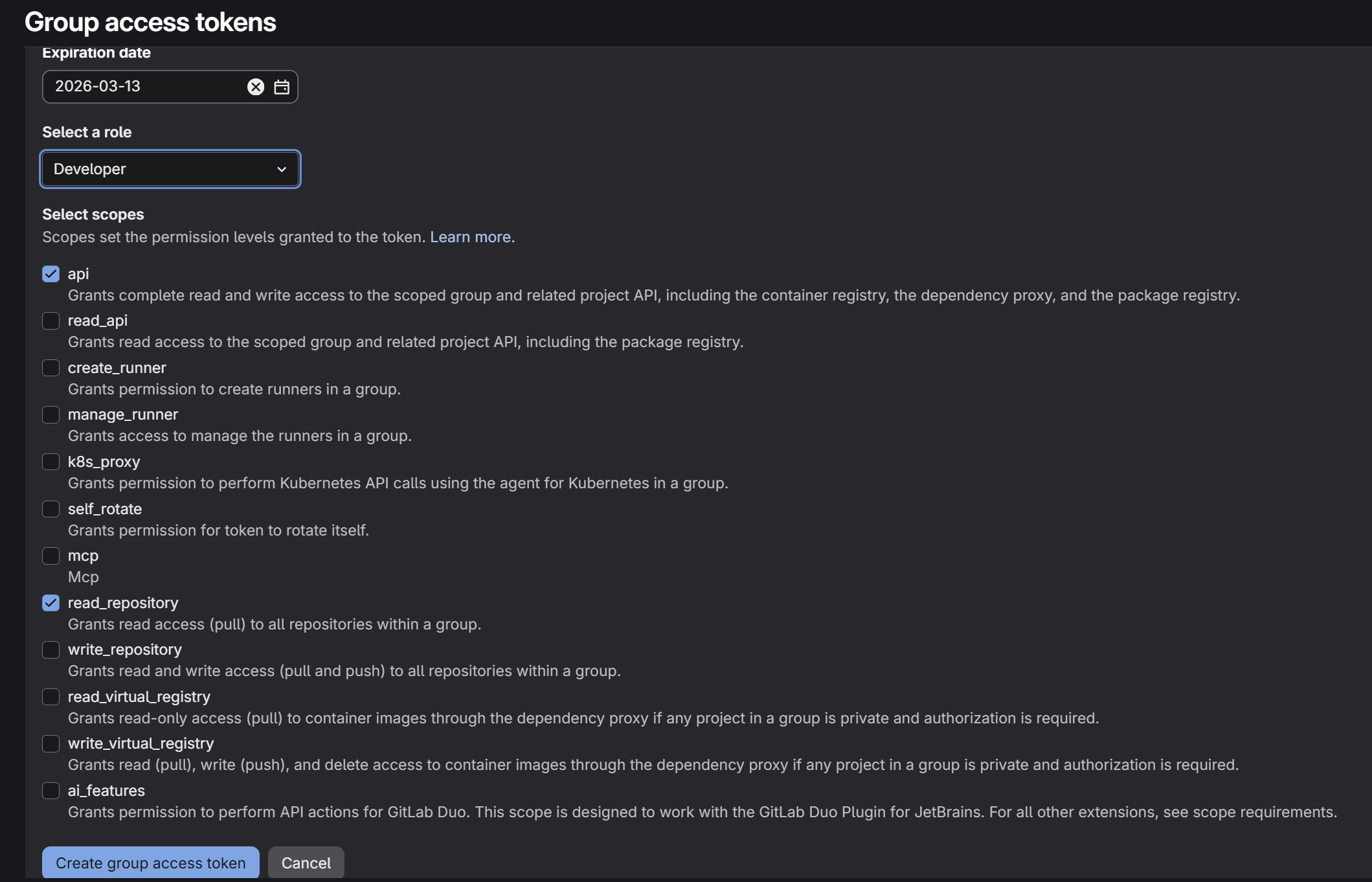Uncheck the read_repository scope

pos(51,603)
